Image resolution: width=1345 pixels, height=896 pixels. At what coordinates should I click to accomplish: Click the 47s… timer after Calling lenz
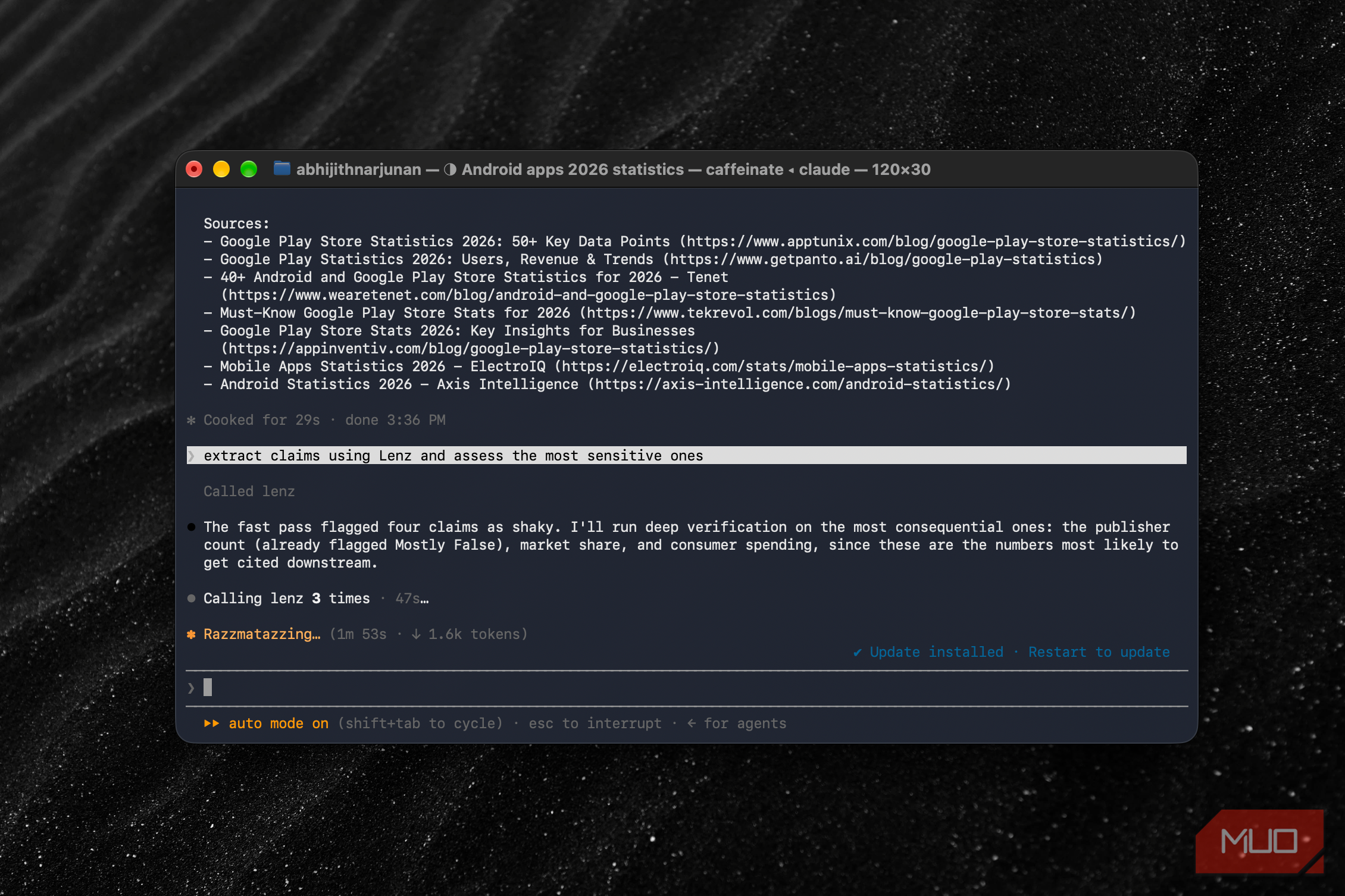point(412,599)
